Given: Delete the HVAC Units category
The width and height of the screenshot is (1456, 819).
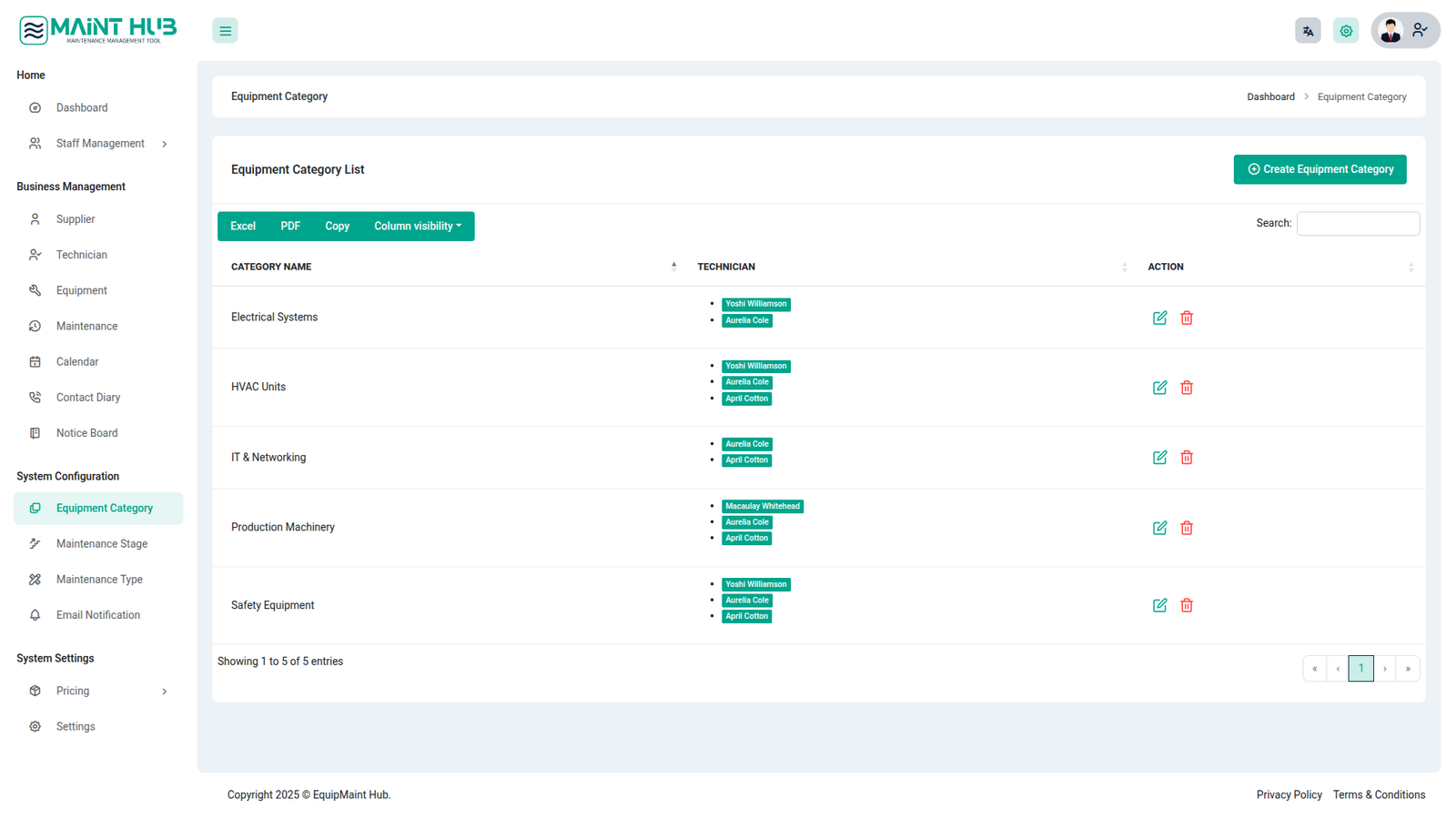Looking at the screenshot, I should [x=1187, y=388].
